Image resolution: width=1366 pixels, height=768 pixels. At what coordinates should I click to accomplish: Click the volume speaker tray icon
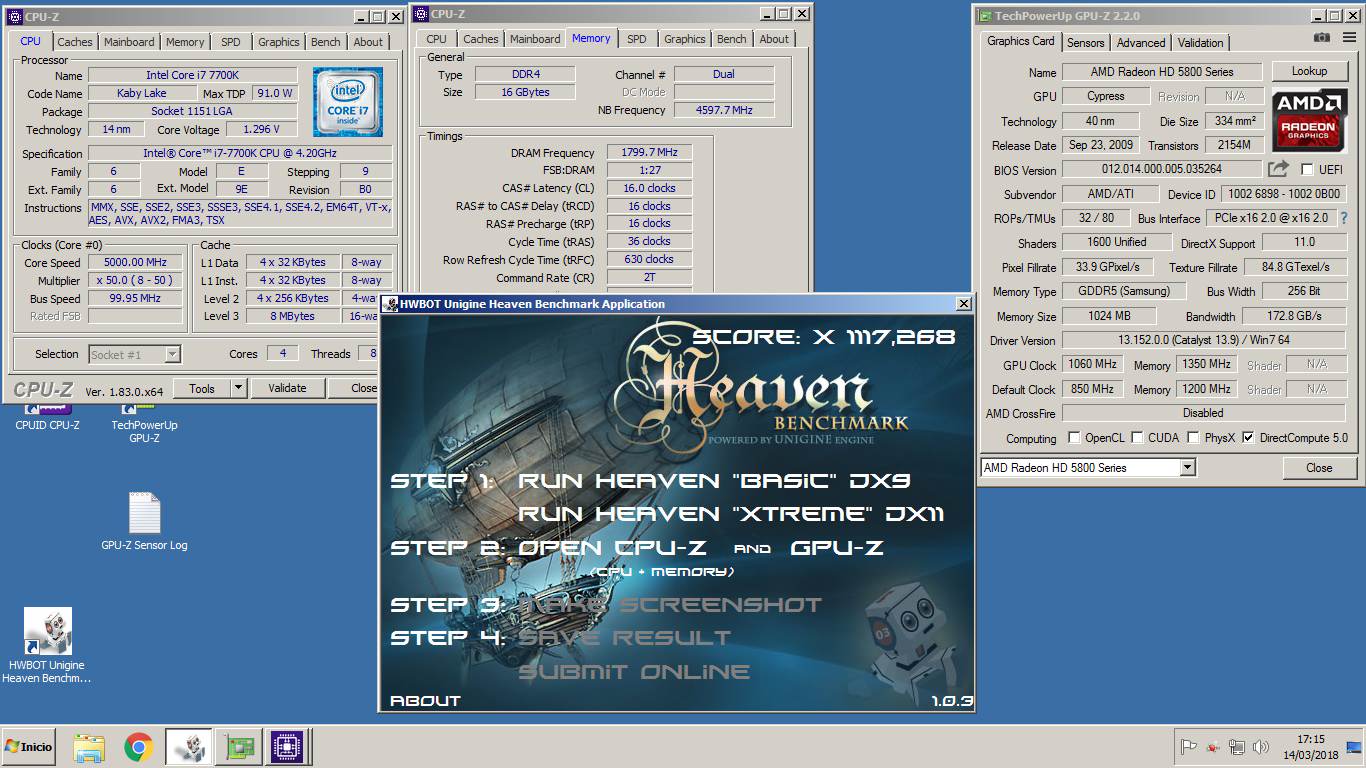pyautogui.click(x=1261, y=747)
